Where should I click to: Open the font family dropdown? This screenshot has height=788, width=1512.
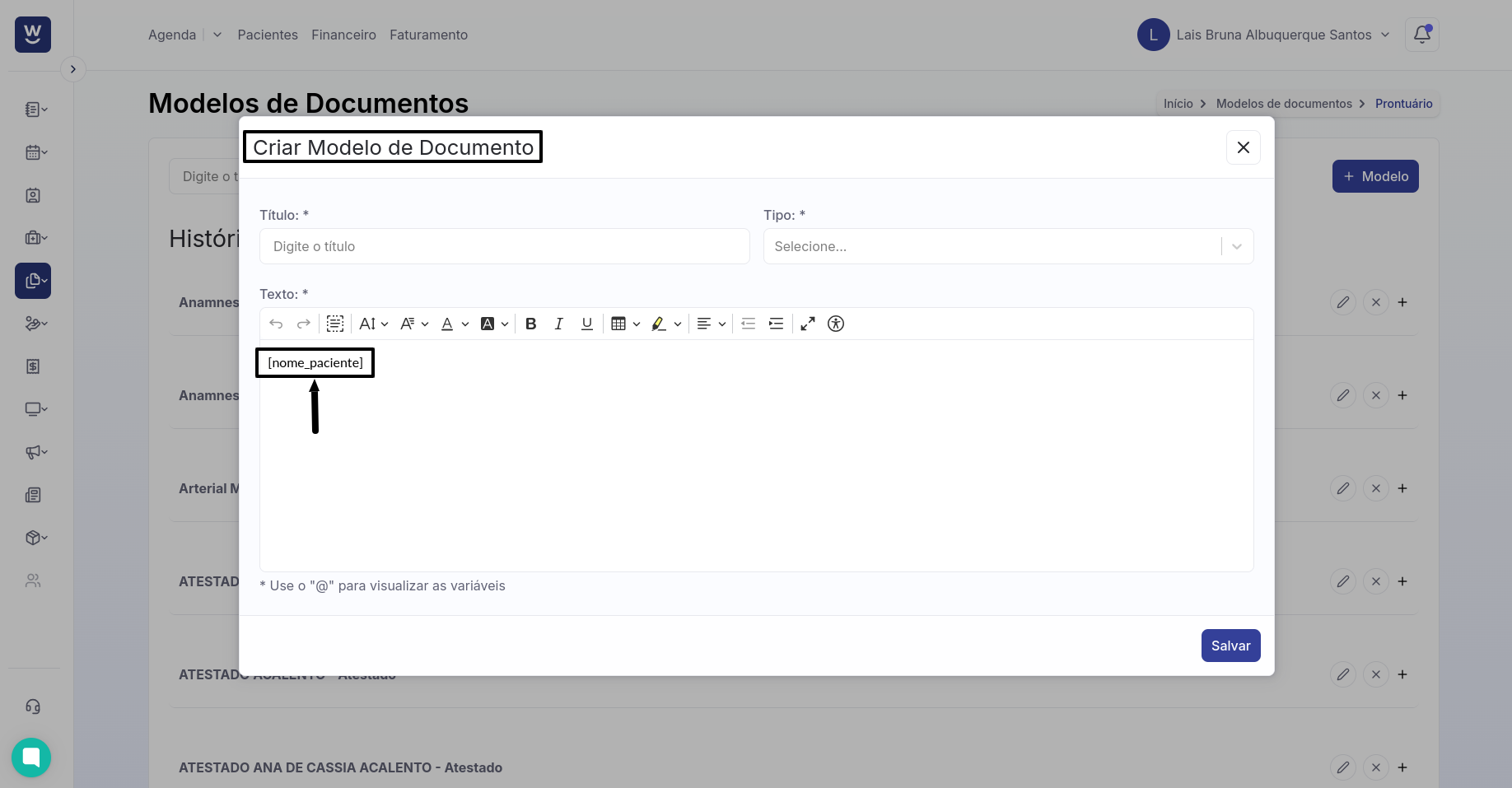point(414,324)
